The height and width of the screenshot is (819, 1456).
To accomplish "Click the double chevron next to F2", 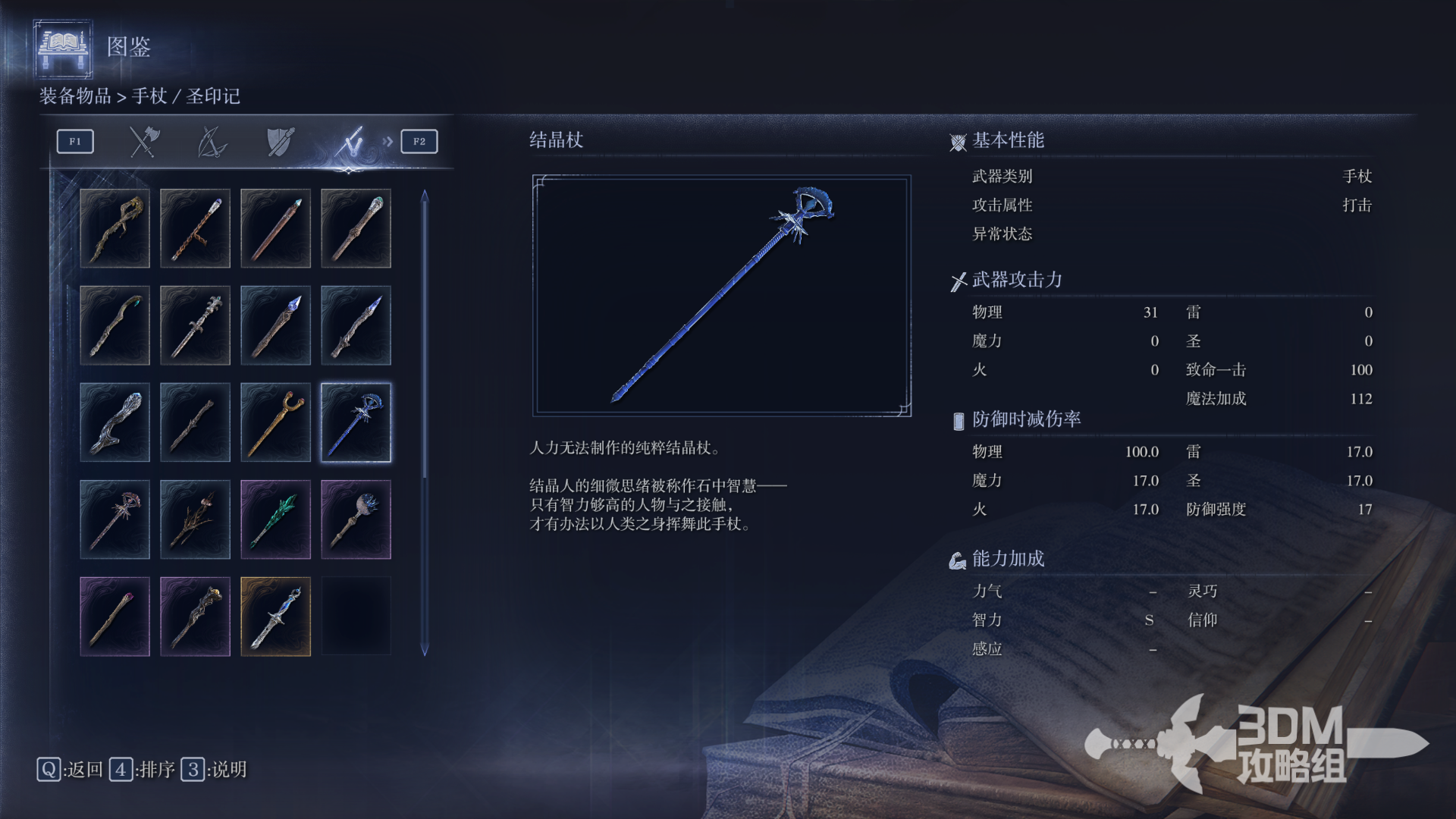I will click(388, 141).
